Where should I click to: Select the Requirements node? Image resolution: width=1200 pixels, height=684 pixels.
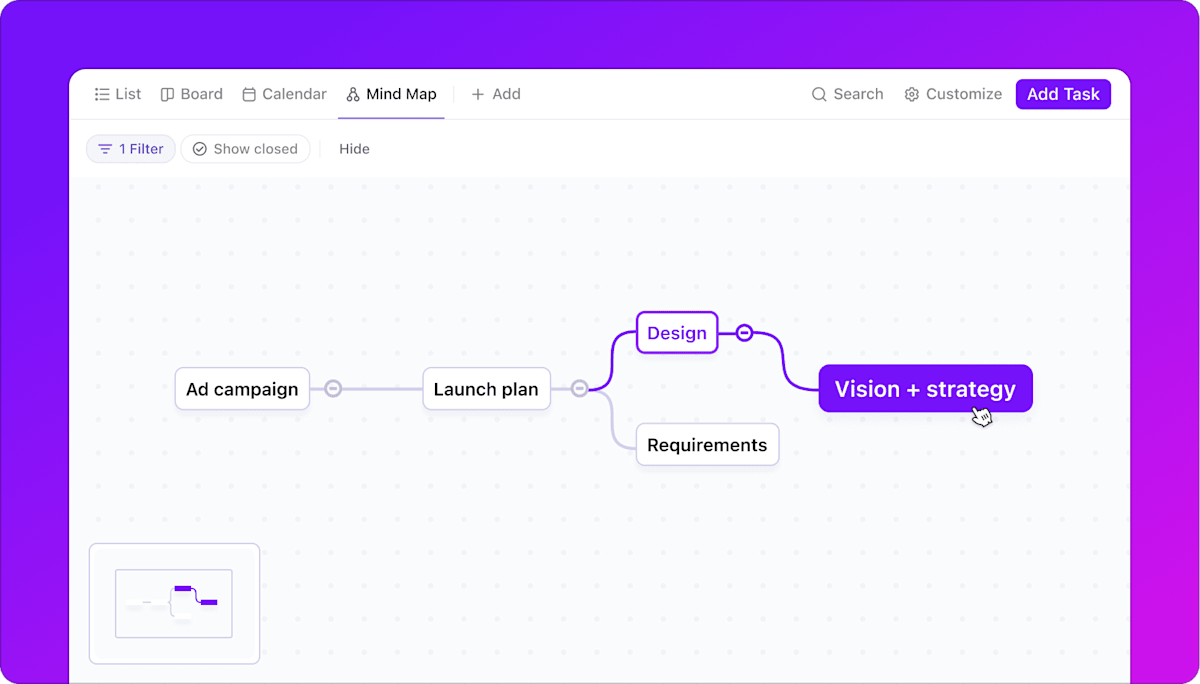(707, 444)
